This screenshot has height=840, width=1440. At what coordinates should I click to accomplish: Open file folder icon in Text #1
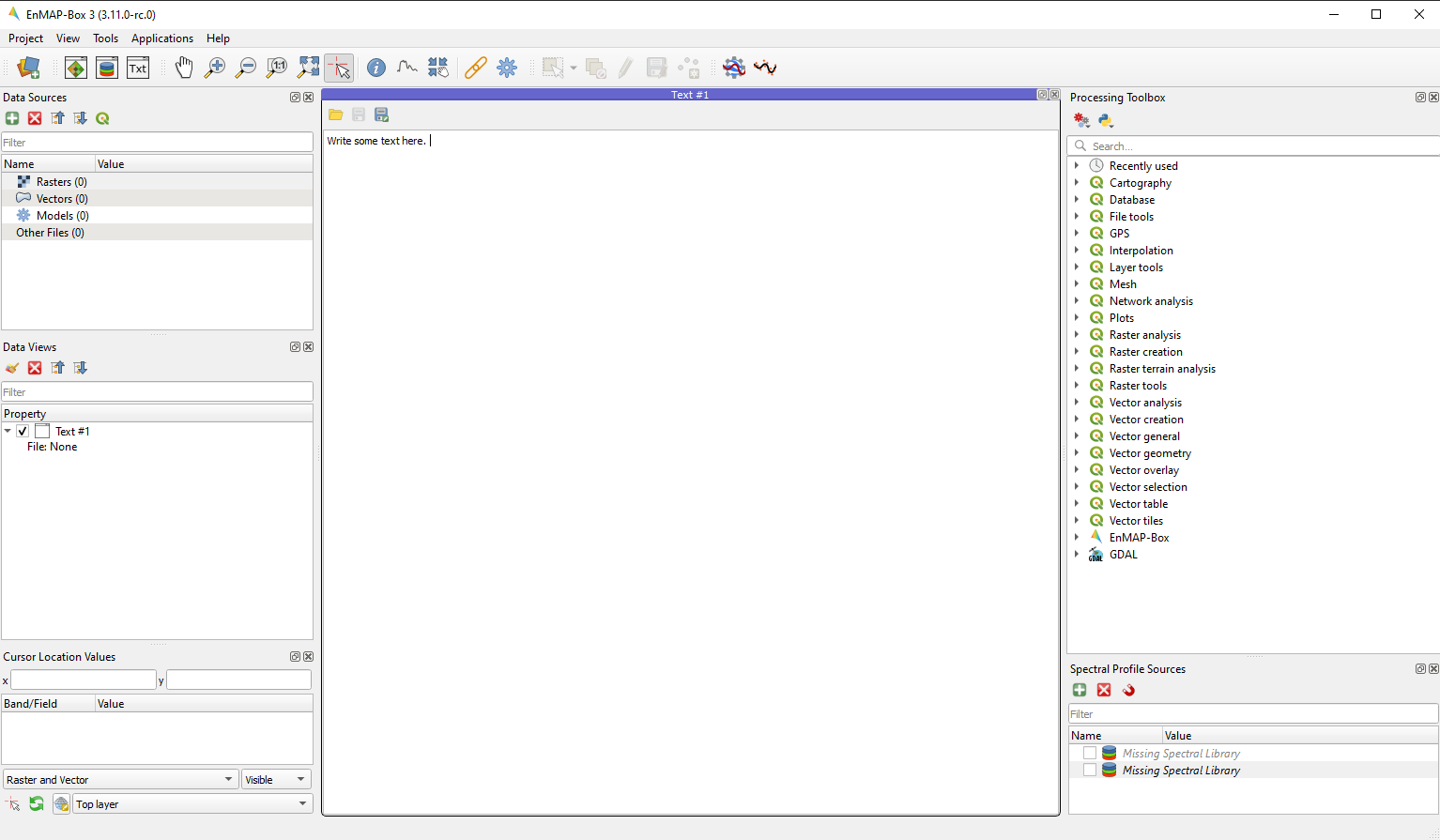point(335,115)
